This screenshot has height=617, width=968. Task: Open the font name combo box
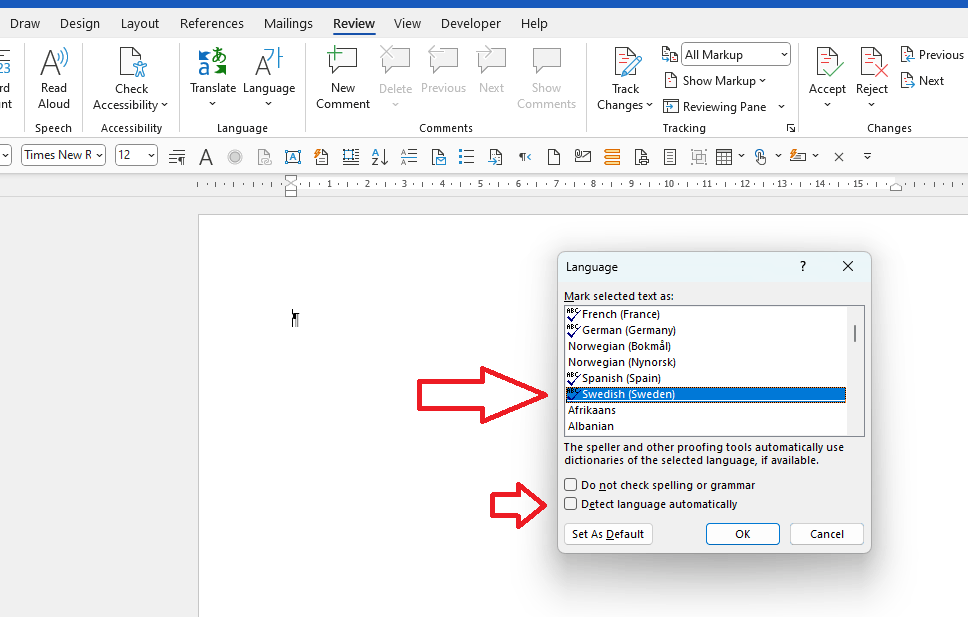click(x=64, y=155)
